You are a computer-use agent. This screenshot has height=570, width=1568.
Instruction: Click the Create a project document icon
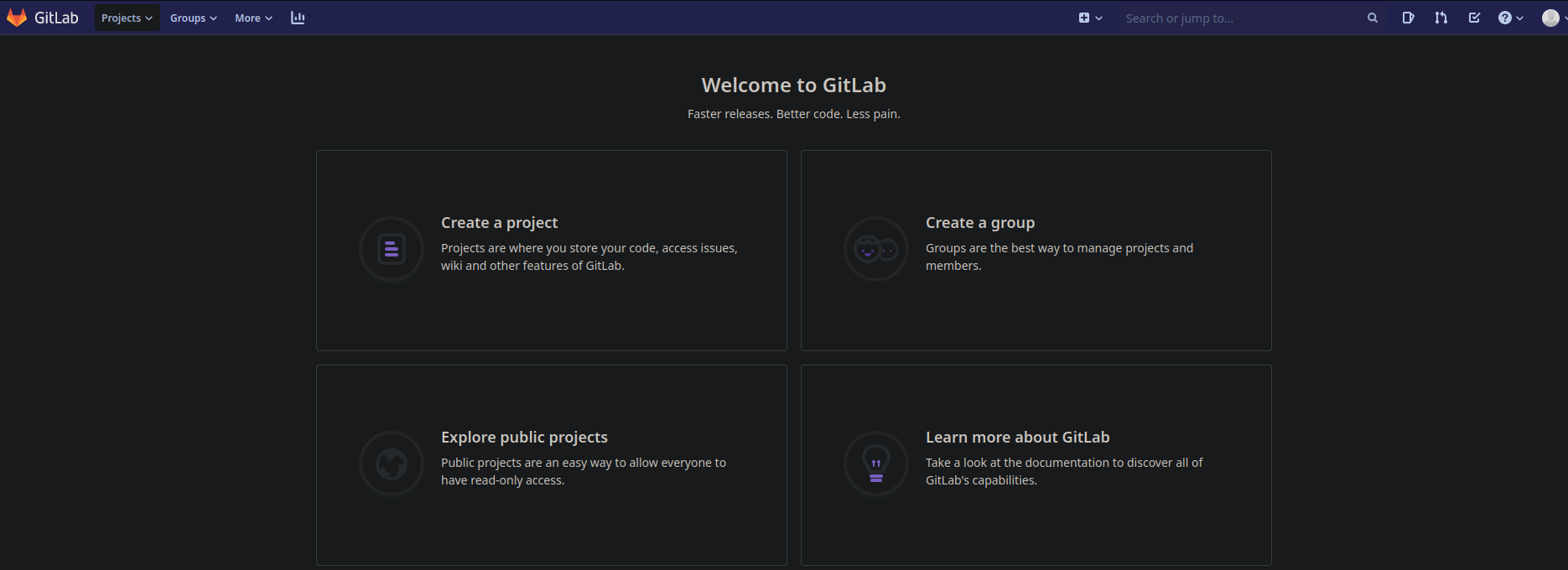pos(392,249)
